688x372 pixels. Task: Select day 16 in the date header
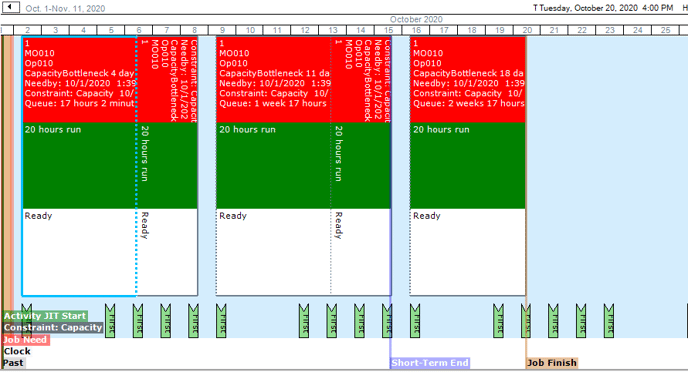pos(416,30)
